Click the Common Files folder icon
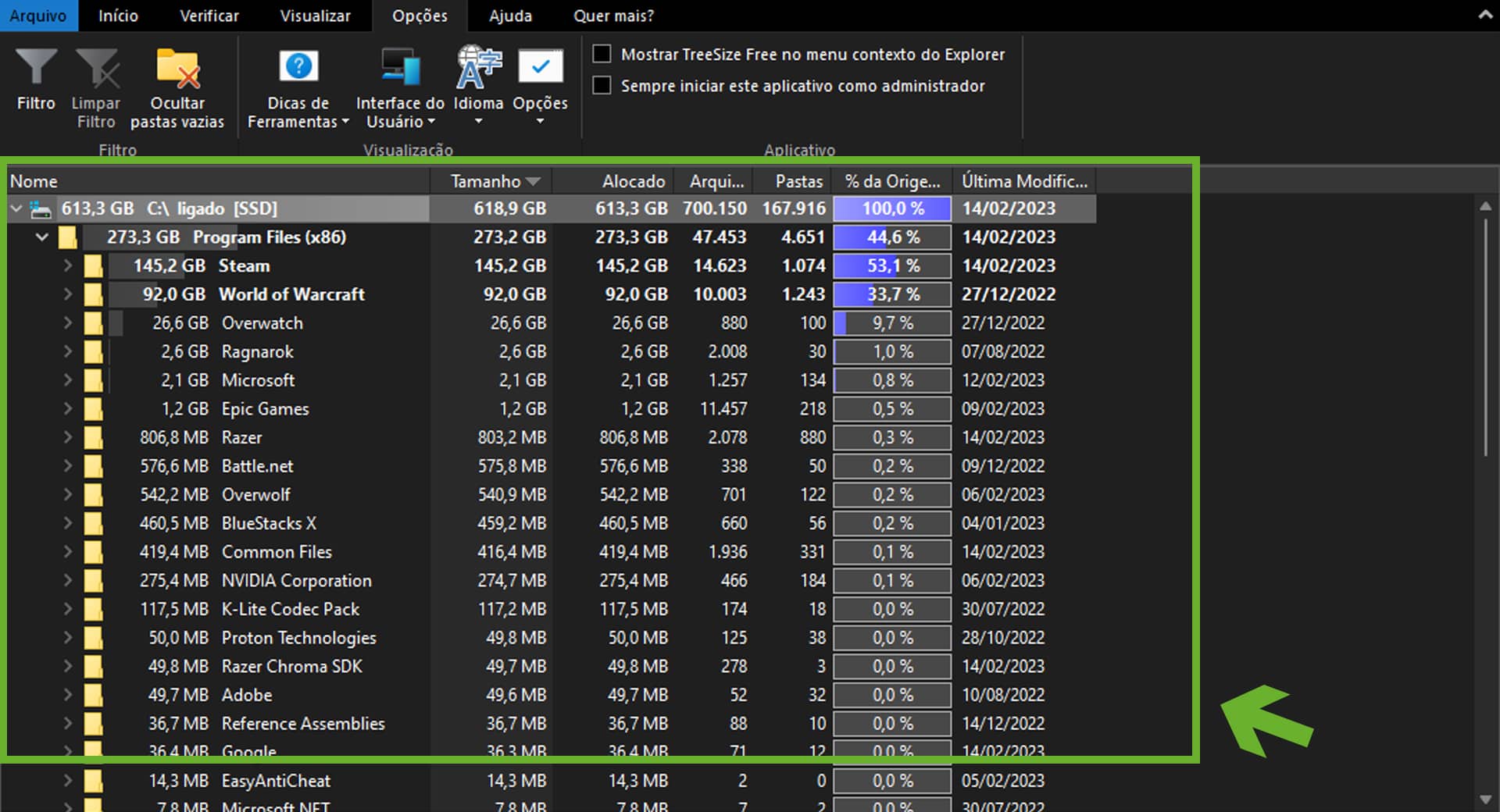The width and height of the screenshot is (1500, 812). (x=94, y=553)
